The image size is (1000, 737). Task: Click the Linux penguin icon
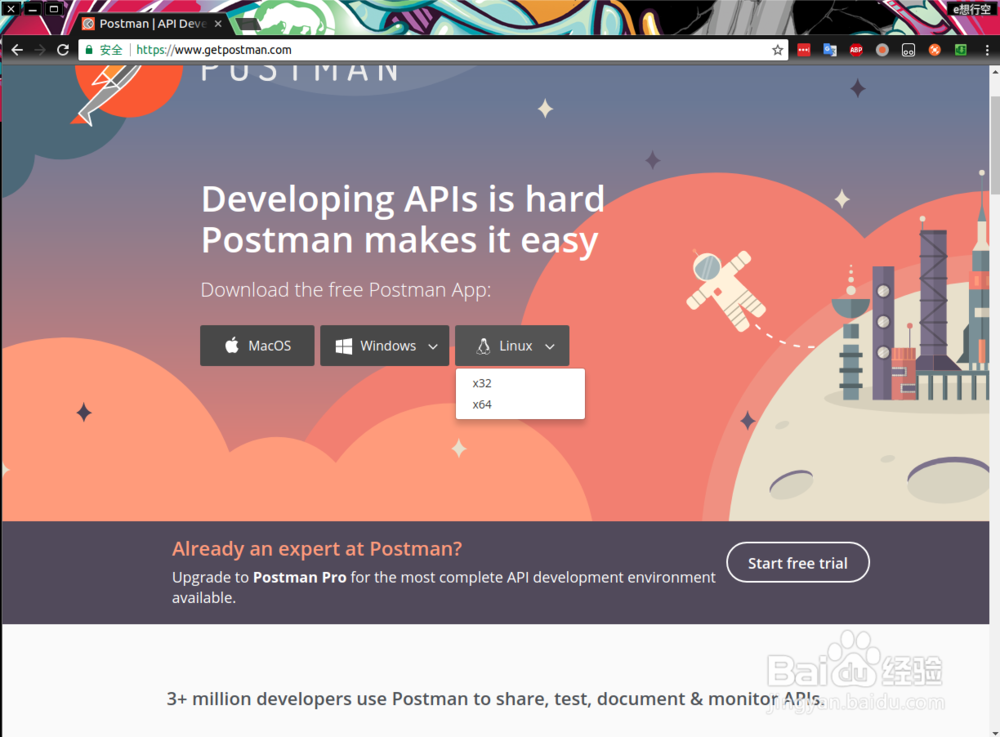tap(483, 346)
